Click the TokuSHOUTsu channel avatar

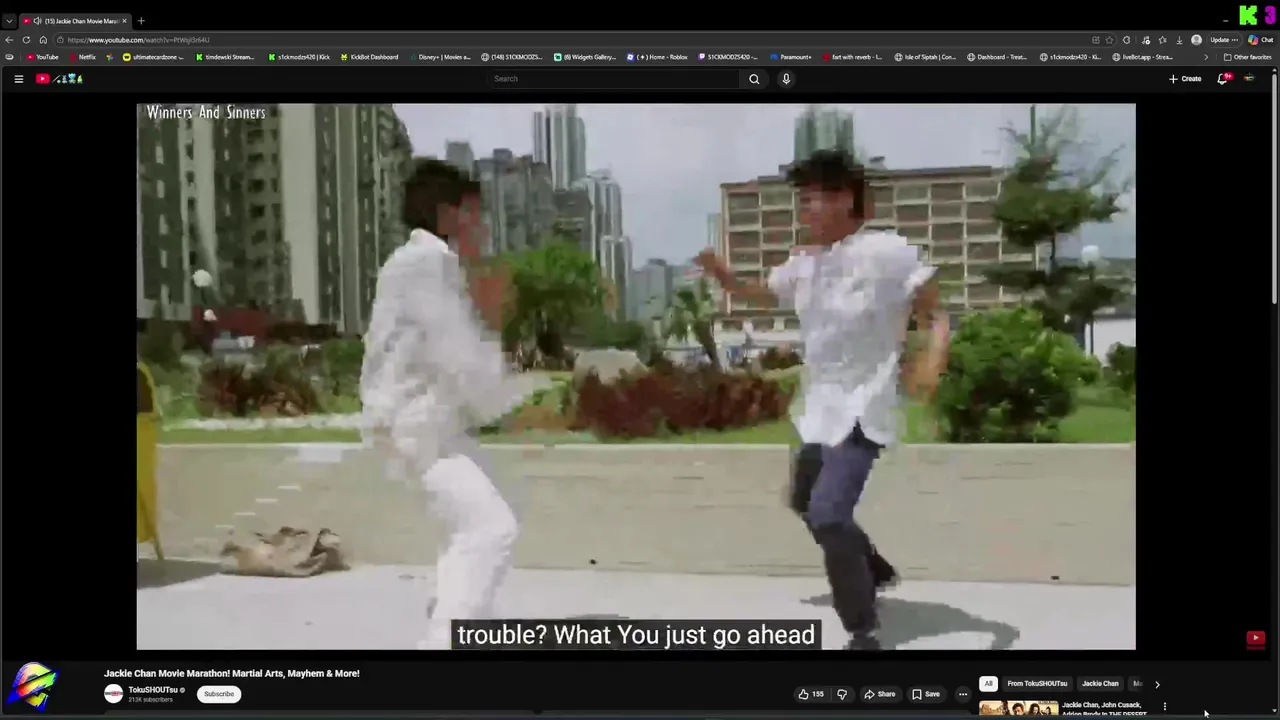114,694
